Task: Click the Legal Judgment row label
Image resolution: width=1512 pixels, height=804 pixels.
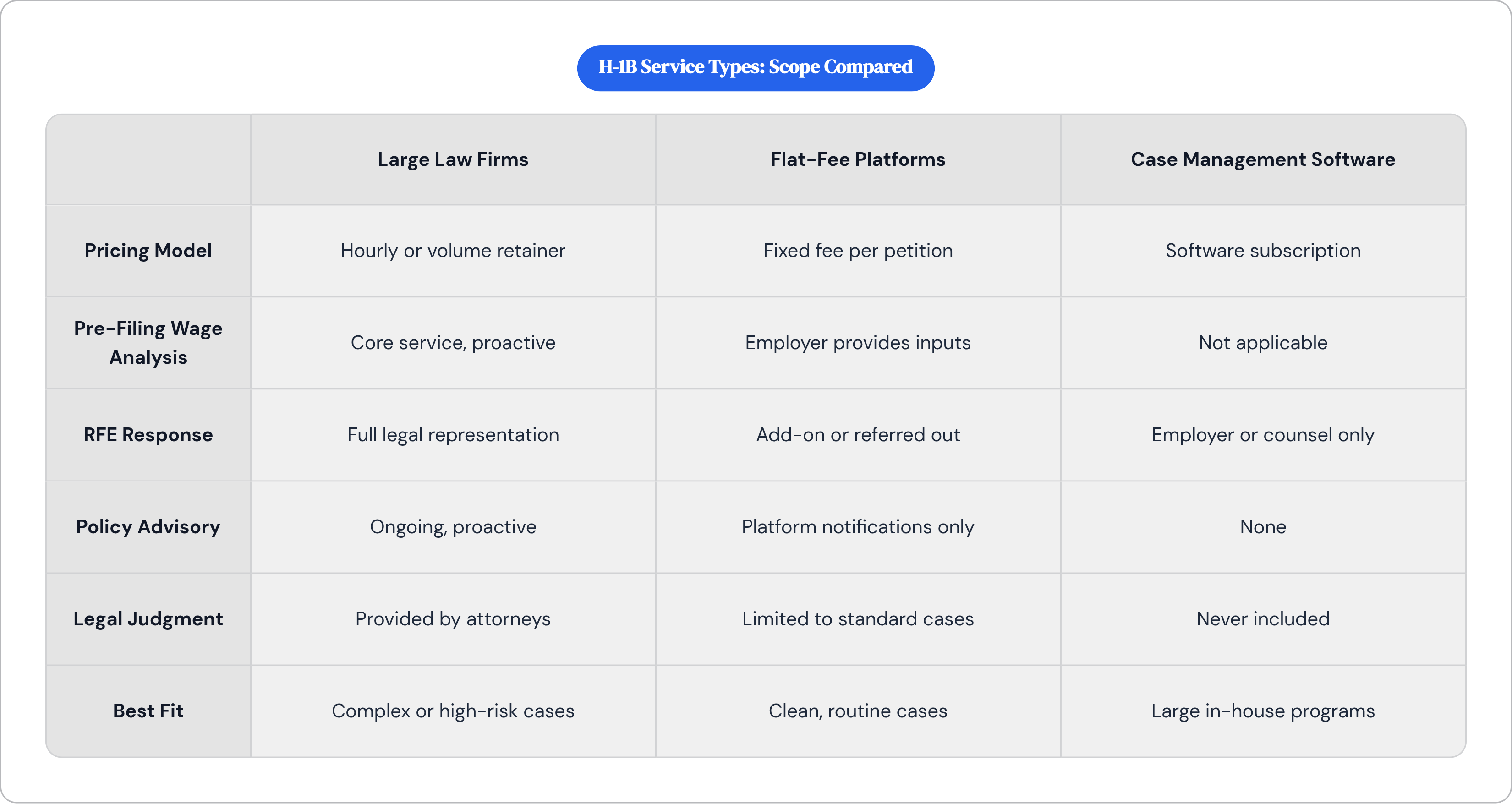Action: pos(148,619)
